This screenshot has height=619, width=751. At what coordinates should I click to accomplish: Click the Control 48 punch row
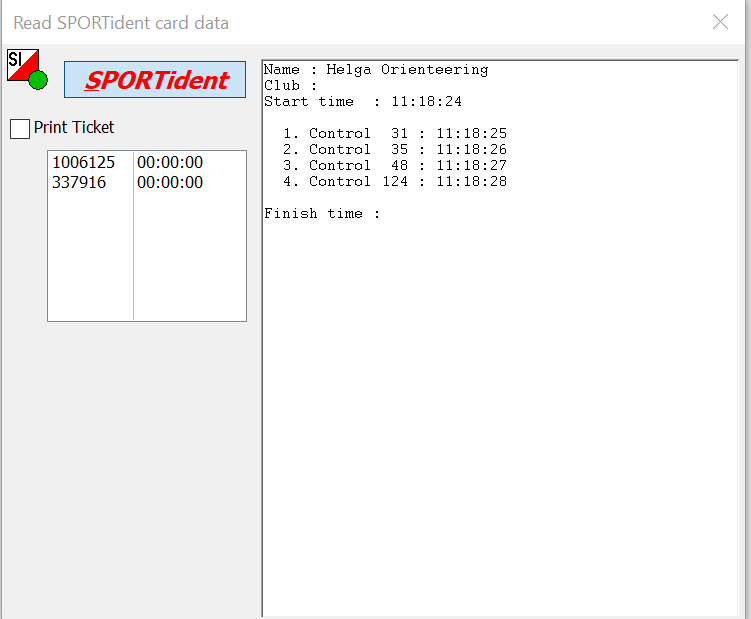point(395,166)
